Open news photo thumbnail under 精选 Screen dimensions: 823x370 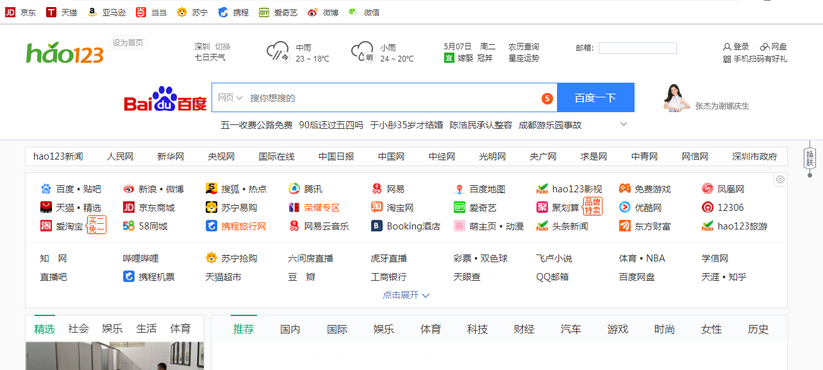[114, 356]
